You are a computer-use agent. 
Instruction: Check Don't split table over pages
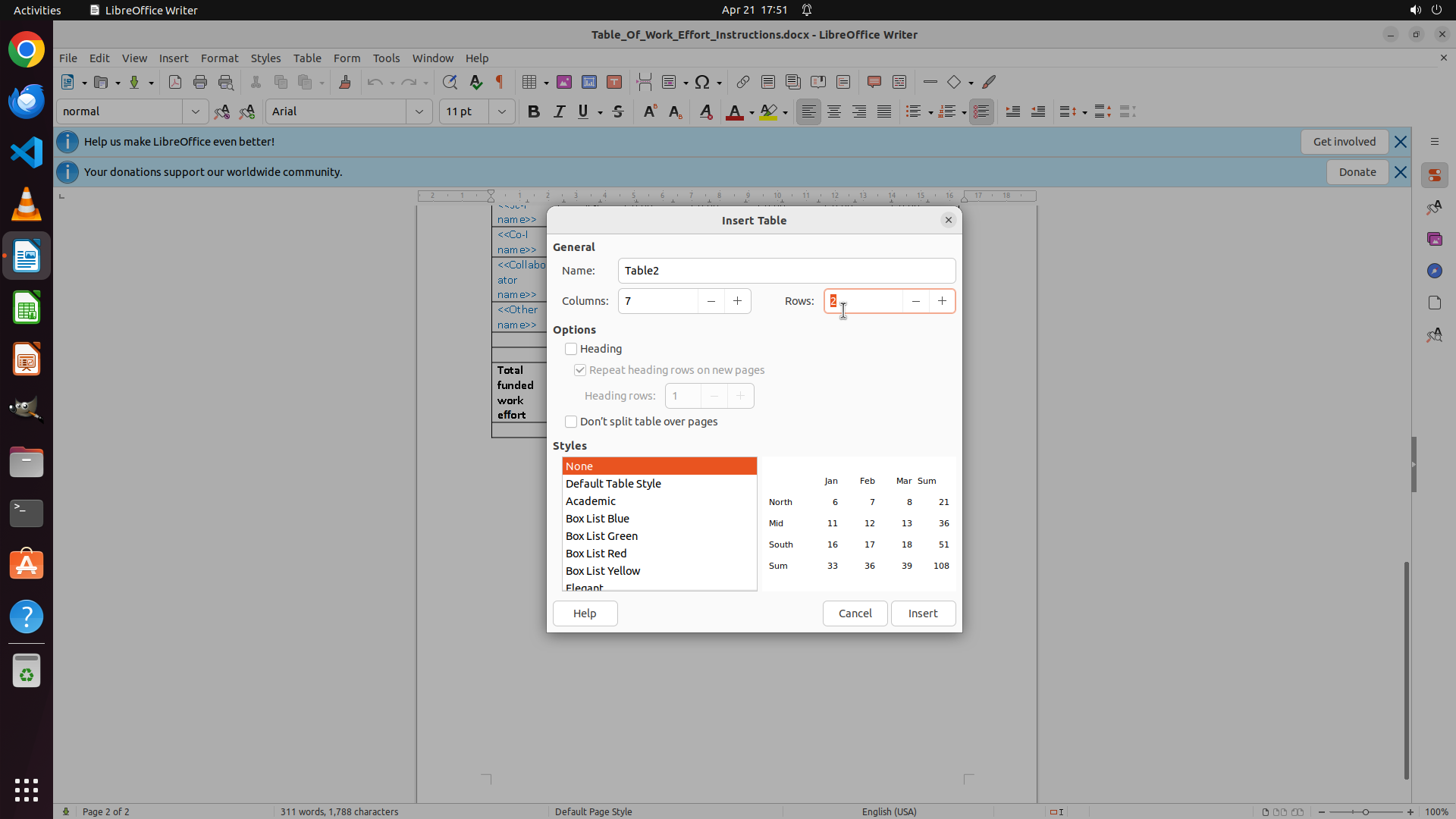point(571,422)
